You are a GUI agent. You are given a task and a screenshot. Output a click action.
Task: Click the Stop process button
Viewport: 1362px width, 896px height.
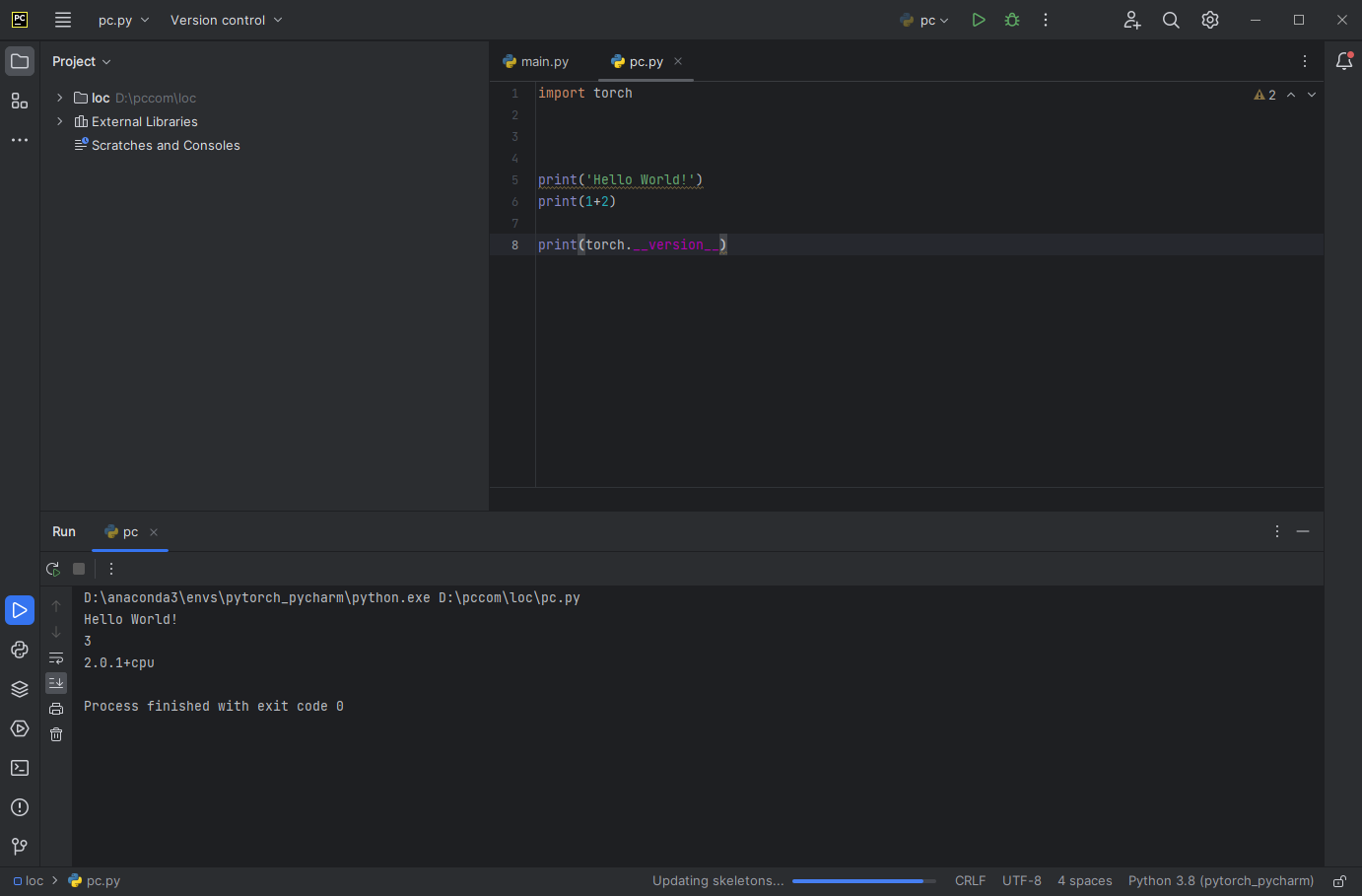pos(79,569)
